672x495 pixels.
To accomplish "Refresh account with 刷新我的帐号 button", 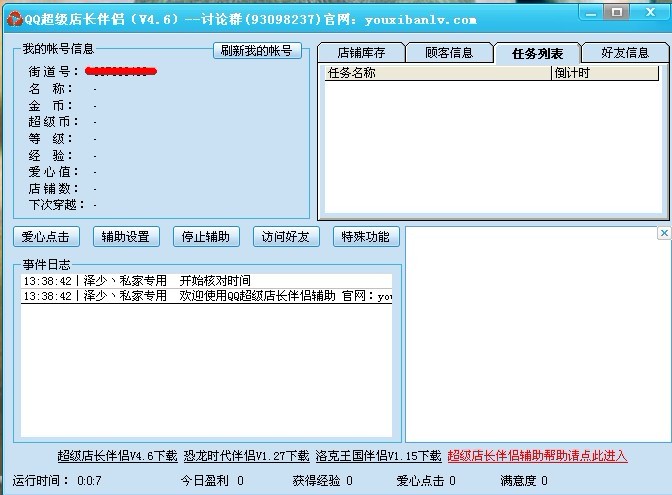I will (x=257, y=51).
